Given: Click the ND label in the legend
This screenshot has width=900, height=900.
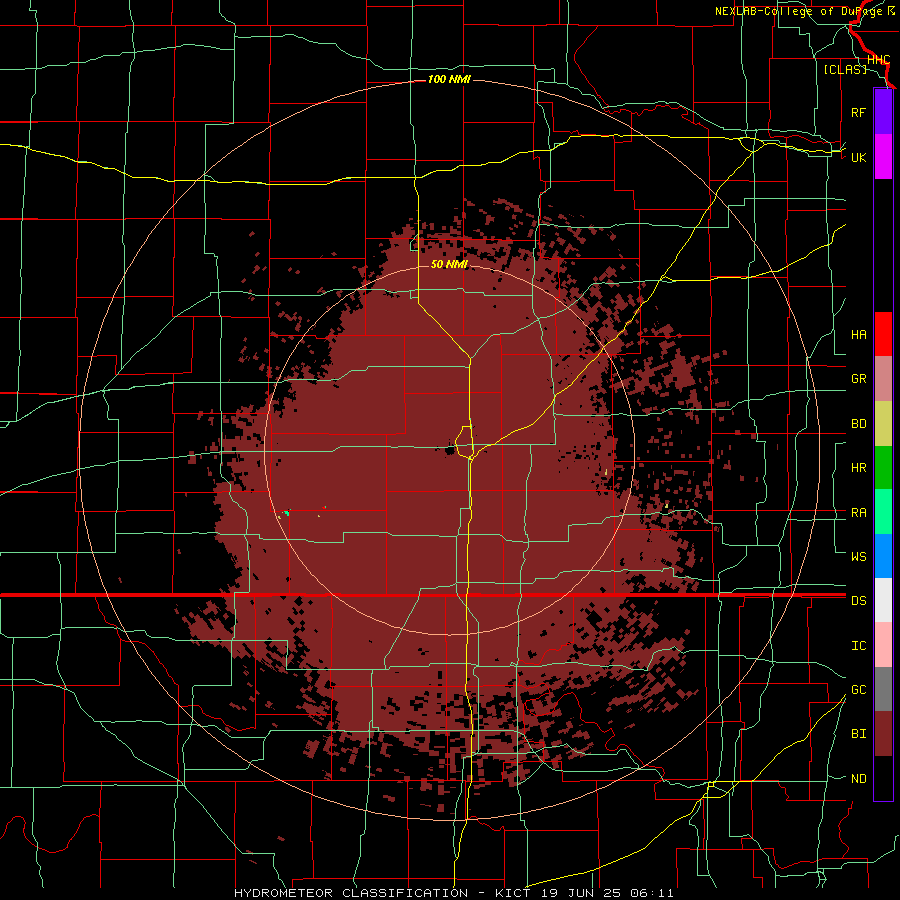Looking at the screenshot, I should point(859,779).
